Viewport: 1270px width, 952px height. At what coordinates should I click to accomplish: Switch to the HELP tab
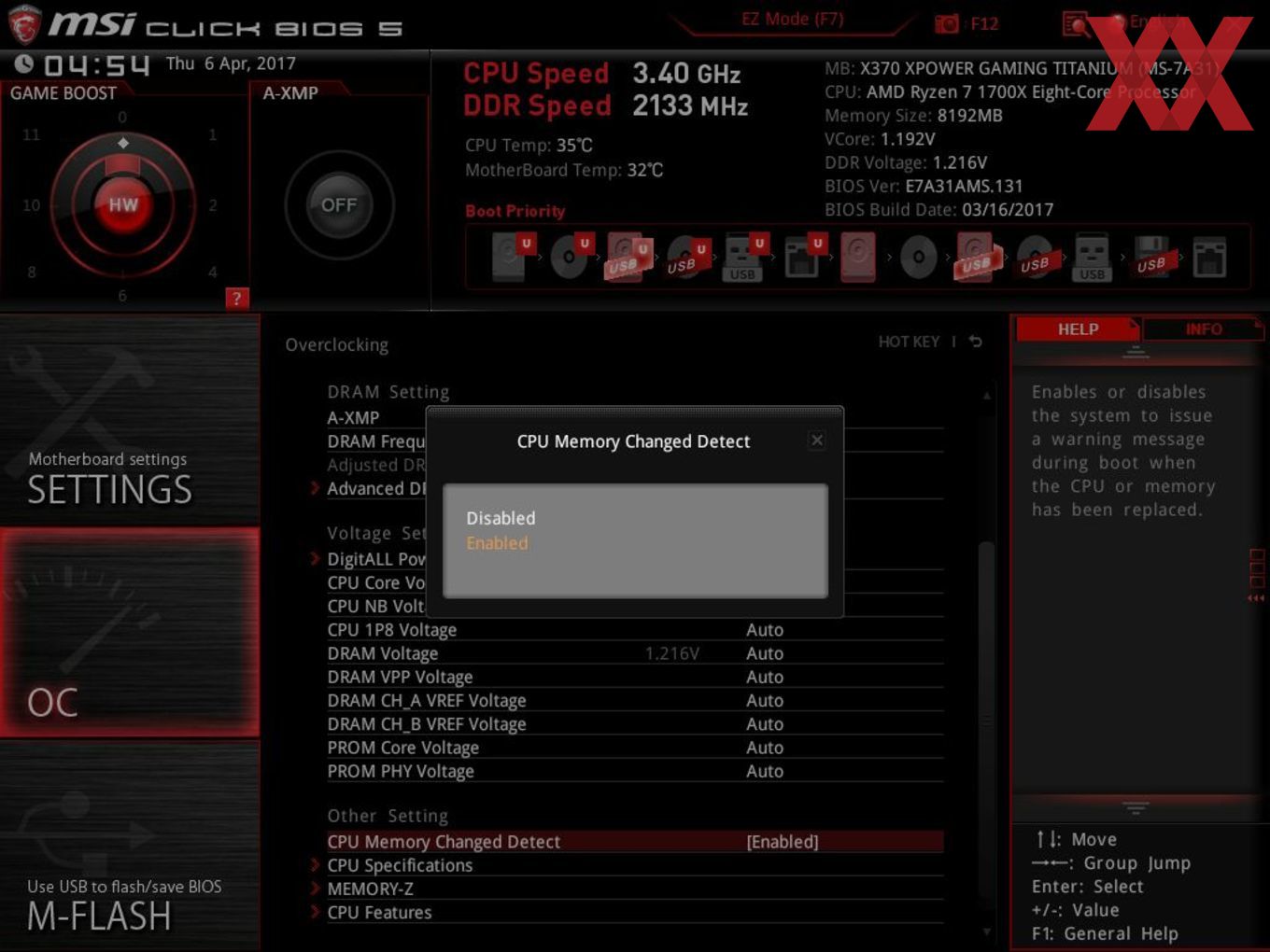(1078, 329)
